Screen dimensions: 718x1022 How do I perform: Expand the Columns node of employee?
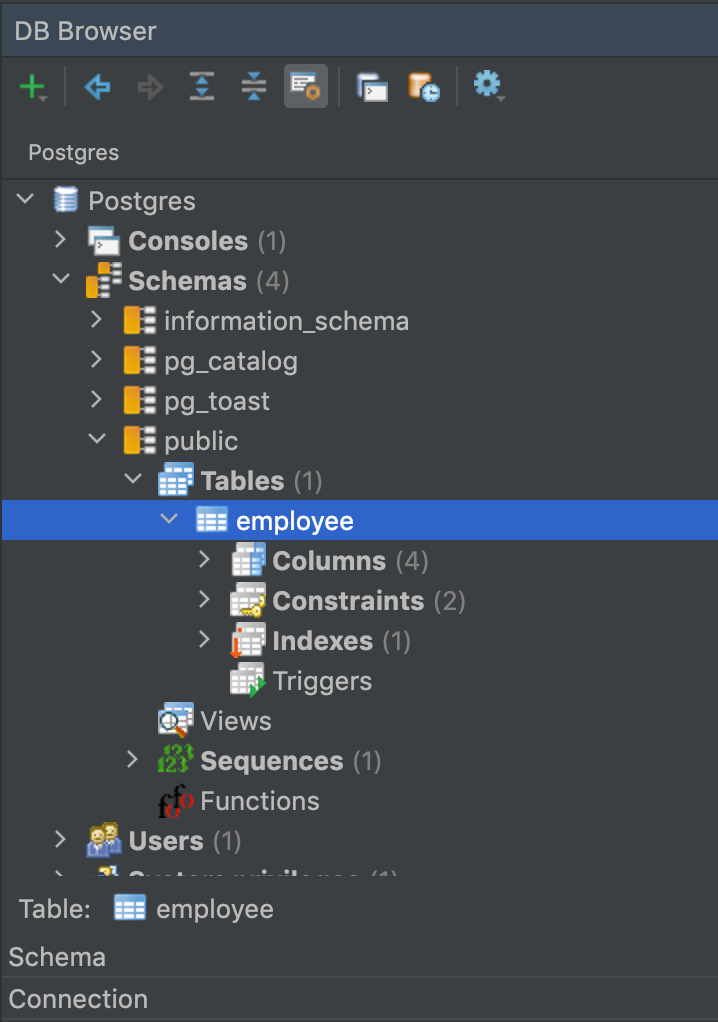(x=204, y=560)
